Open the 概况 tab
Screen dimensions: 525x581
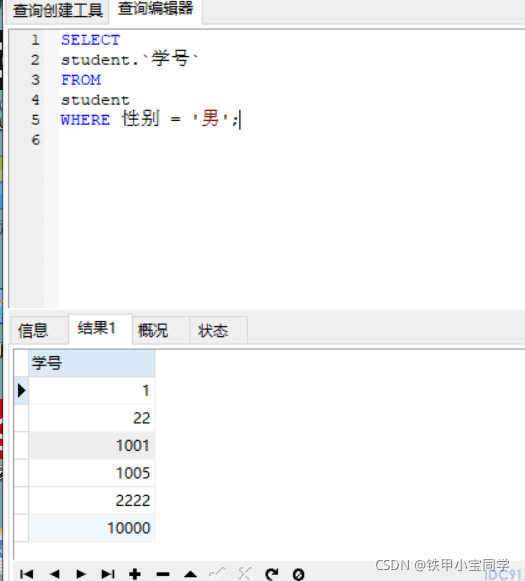(153, 330)
